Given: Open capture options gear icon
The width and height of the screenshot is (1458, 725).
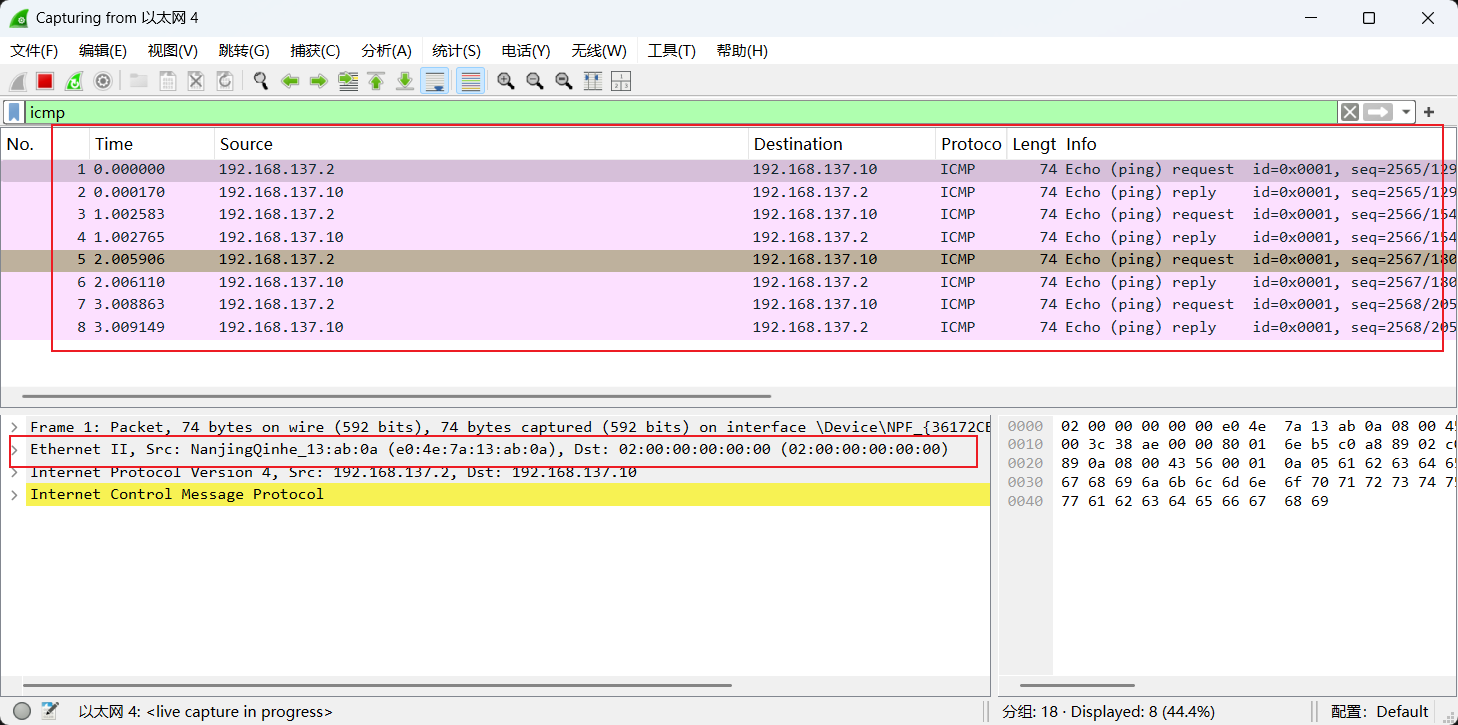Looking at the screenshot, I should [102, 81].
